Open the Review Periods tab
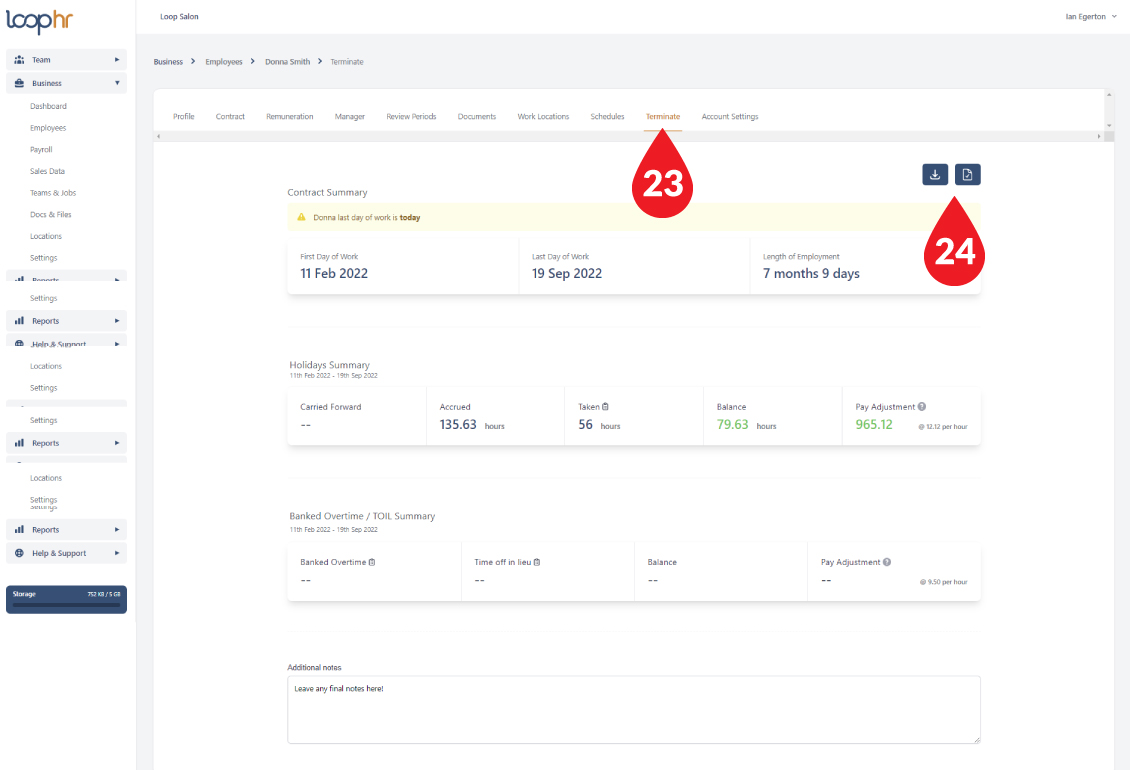Image resolution: width=1130 pixels, height=770 pixels. click(411, 116)
